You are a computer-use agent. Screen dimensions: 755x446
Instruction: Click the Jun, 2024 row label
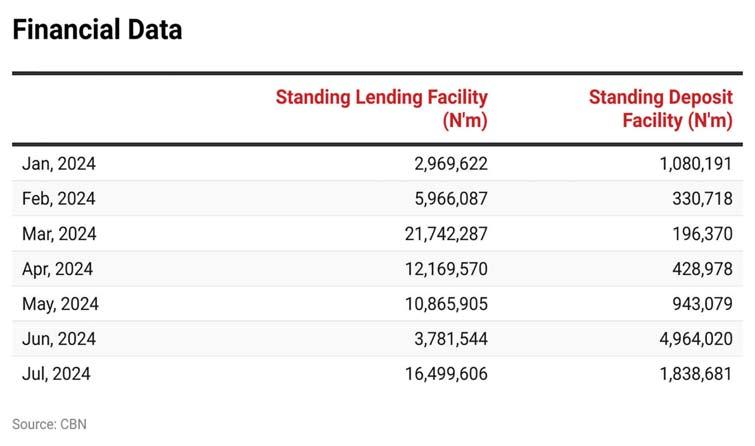tap(59, 339)
